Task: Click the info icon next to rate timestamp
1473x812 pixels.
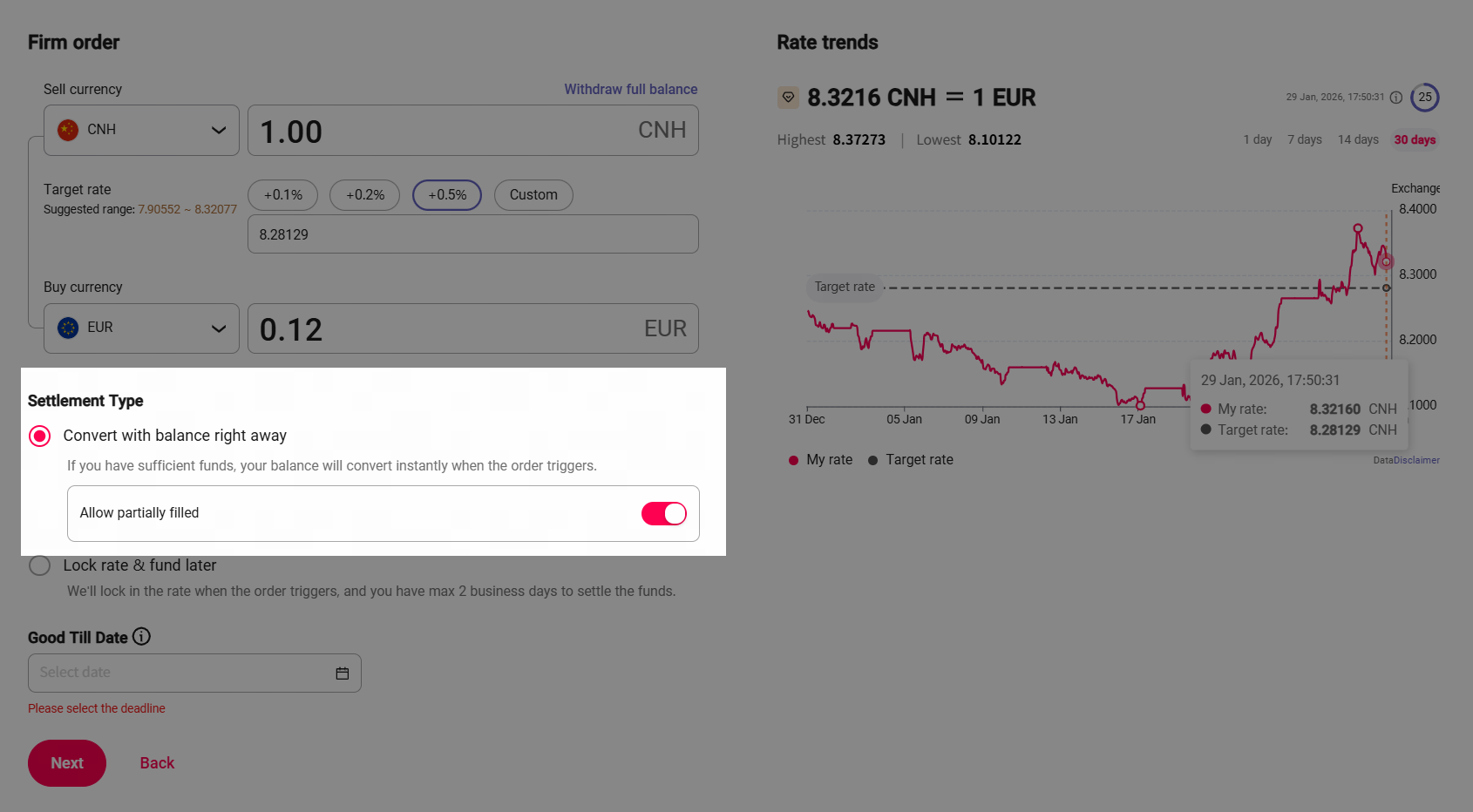Action: click(1396, 98)
